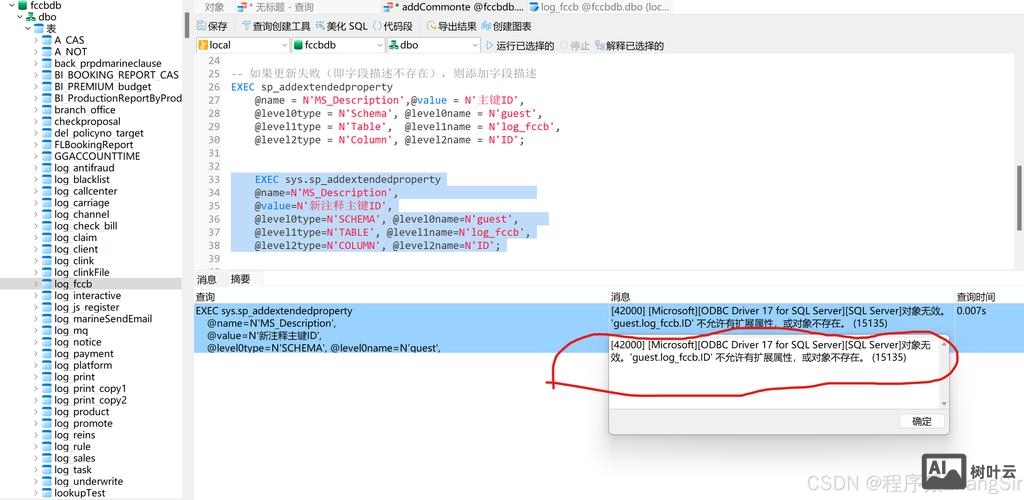Click the table icon for lookupTest

(46, 493)
